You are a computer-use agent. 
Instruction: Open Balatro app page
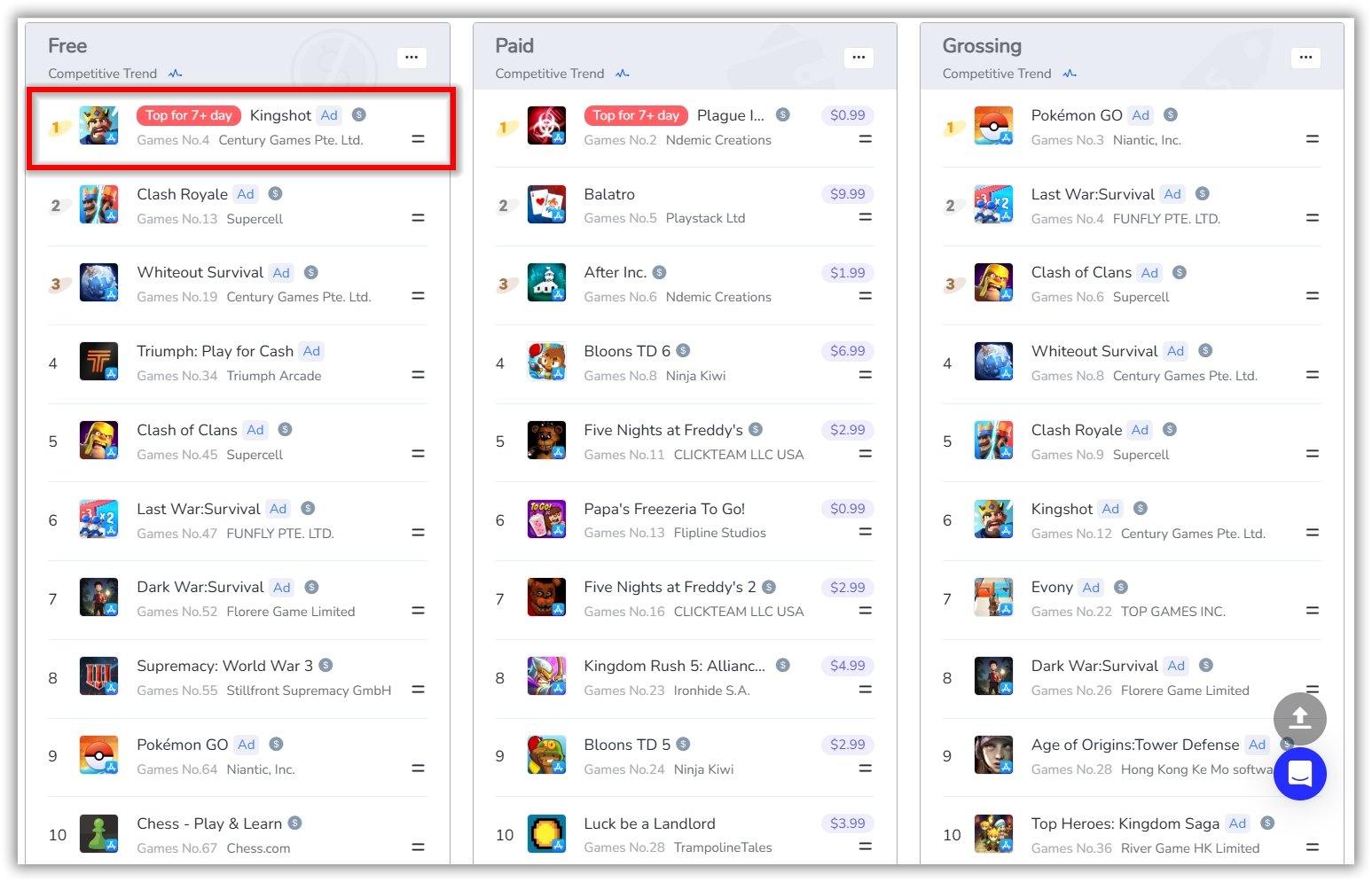coord(609,194)
